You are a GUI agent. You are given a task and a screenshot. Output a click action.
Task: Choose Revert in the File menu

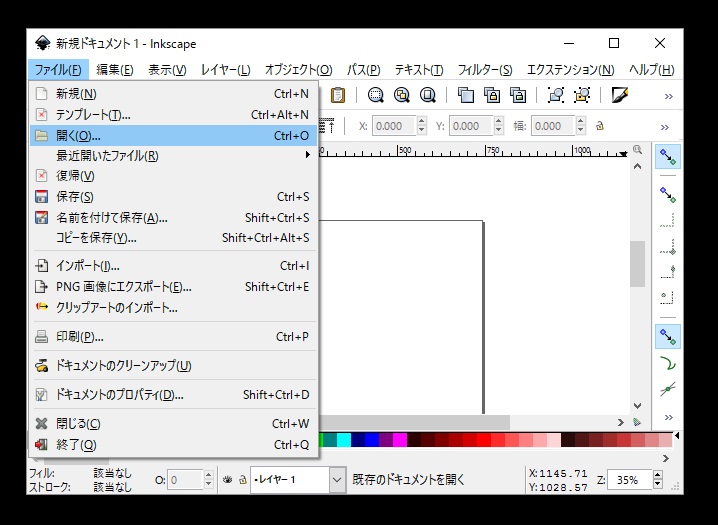[x=174, y=176]
